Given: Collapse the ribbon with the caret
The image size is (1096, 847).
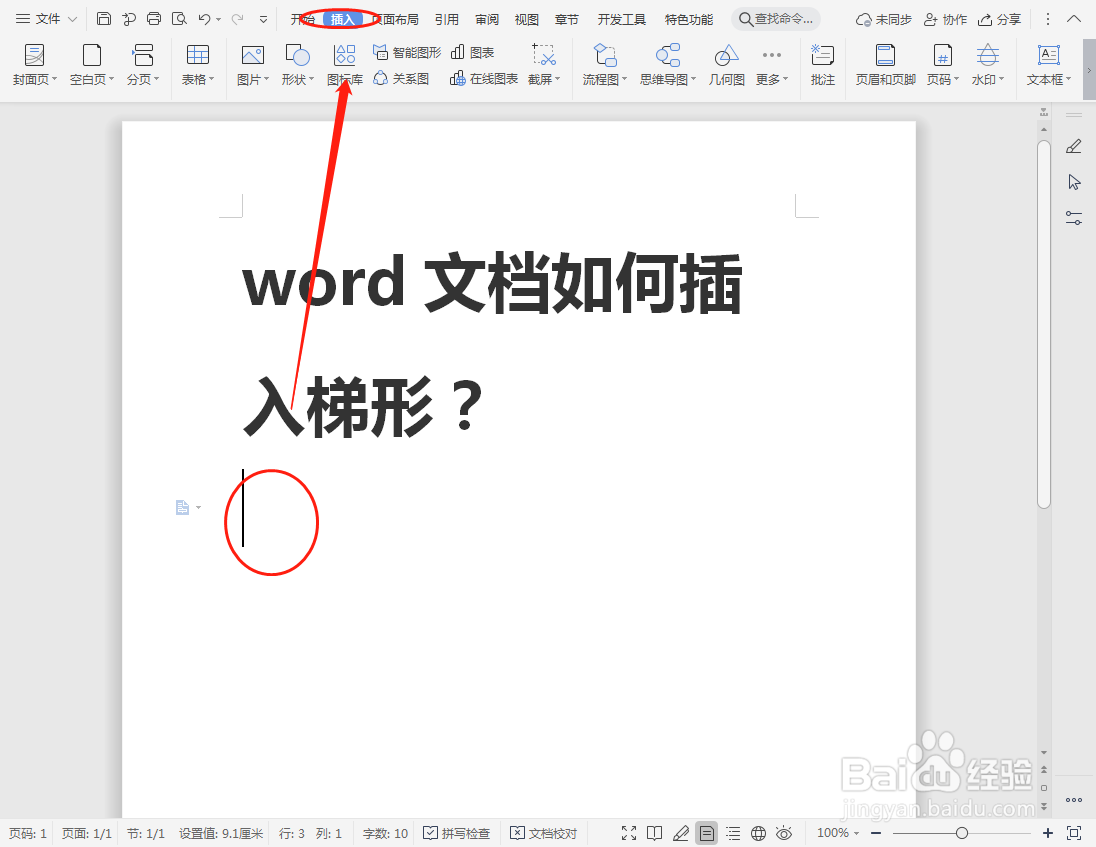Looking at the screenshot, I should pos(1074,19).
